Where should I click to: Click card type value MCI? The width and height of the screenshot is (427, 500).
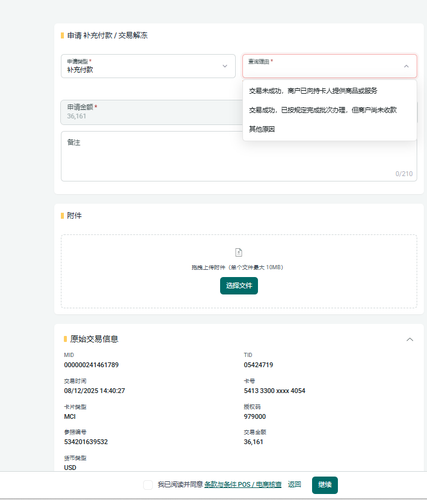point(70,417)
